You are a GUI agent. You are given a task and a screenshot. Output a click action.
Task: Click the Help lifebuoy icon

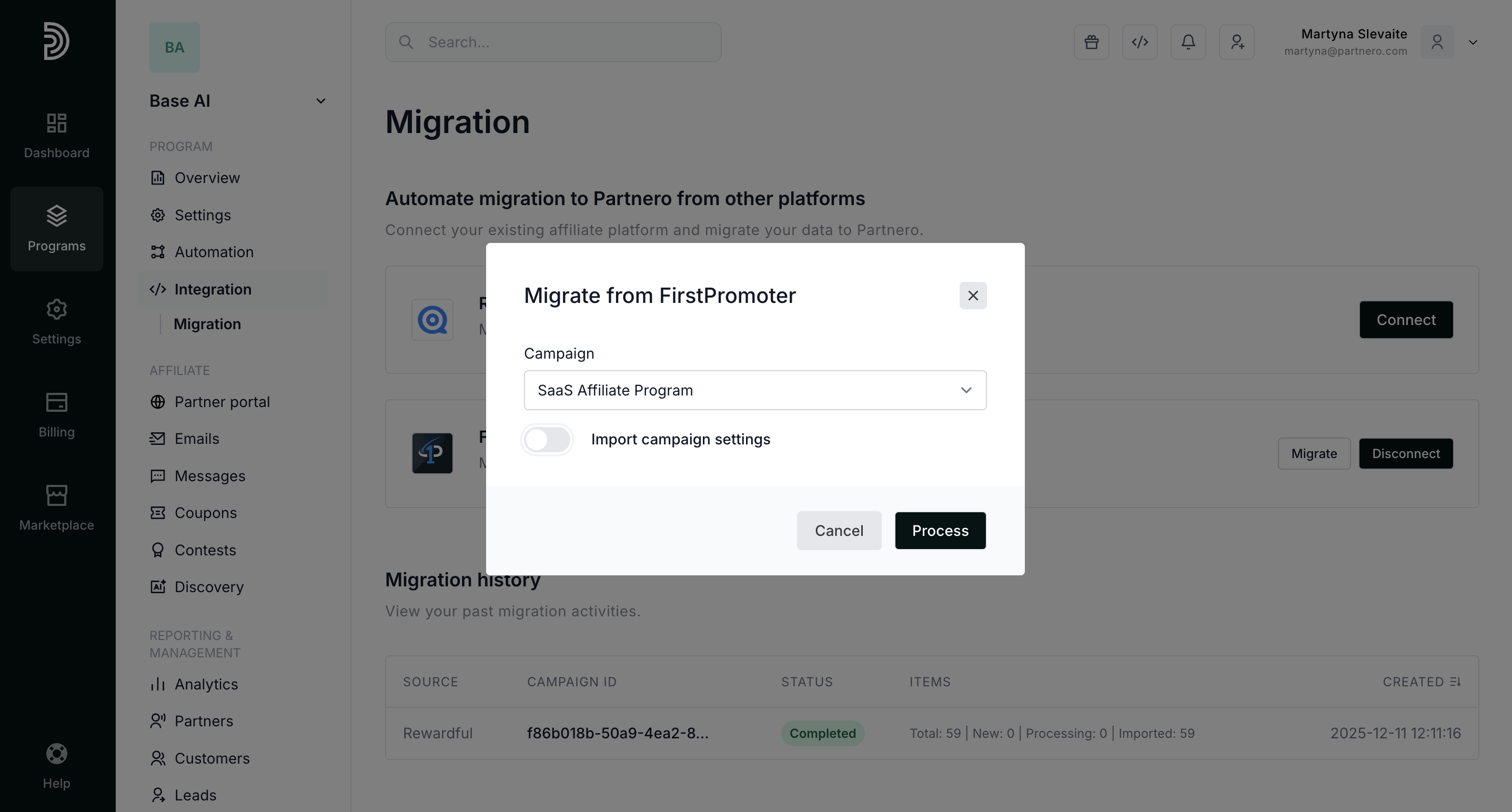point(56,754)
